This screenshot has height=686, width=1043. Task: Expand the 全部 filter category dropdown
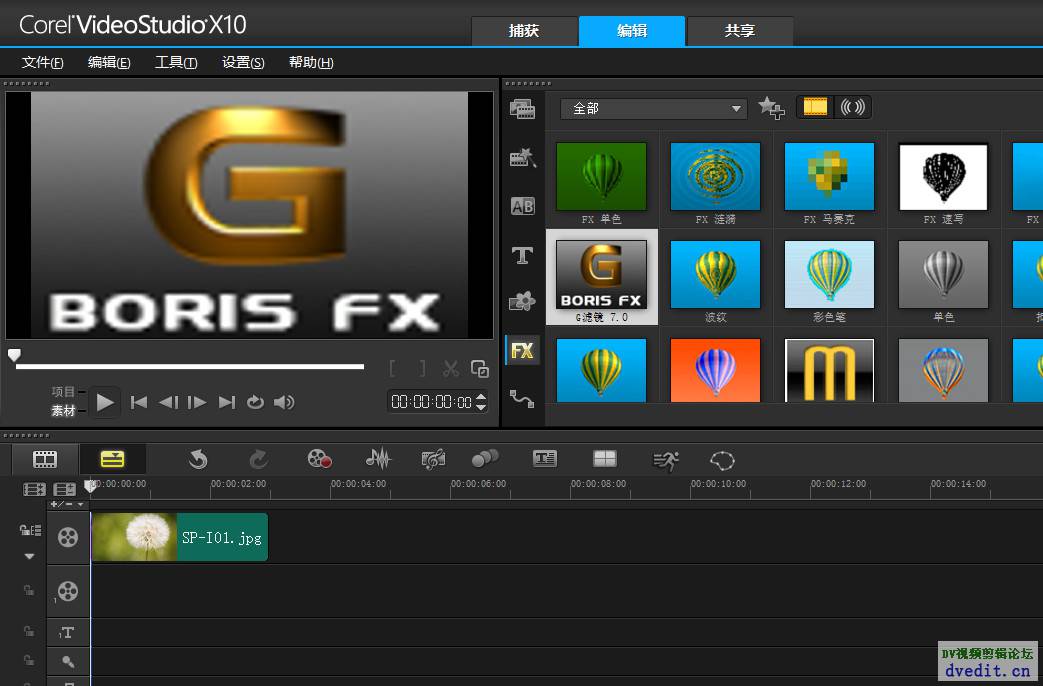pyautogui.click(x=654, y=108)
